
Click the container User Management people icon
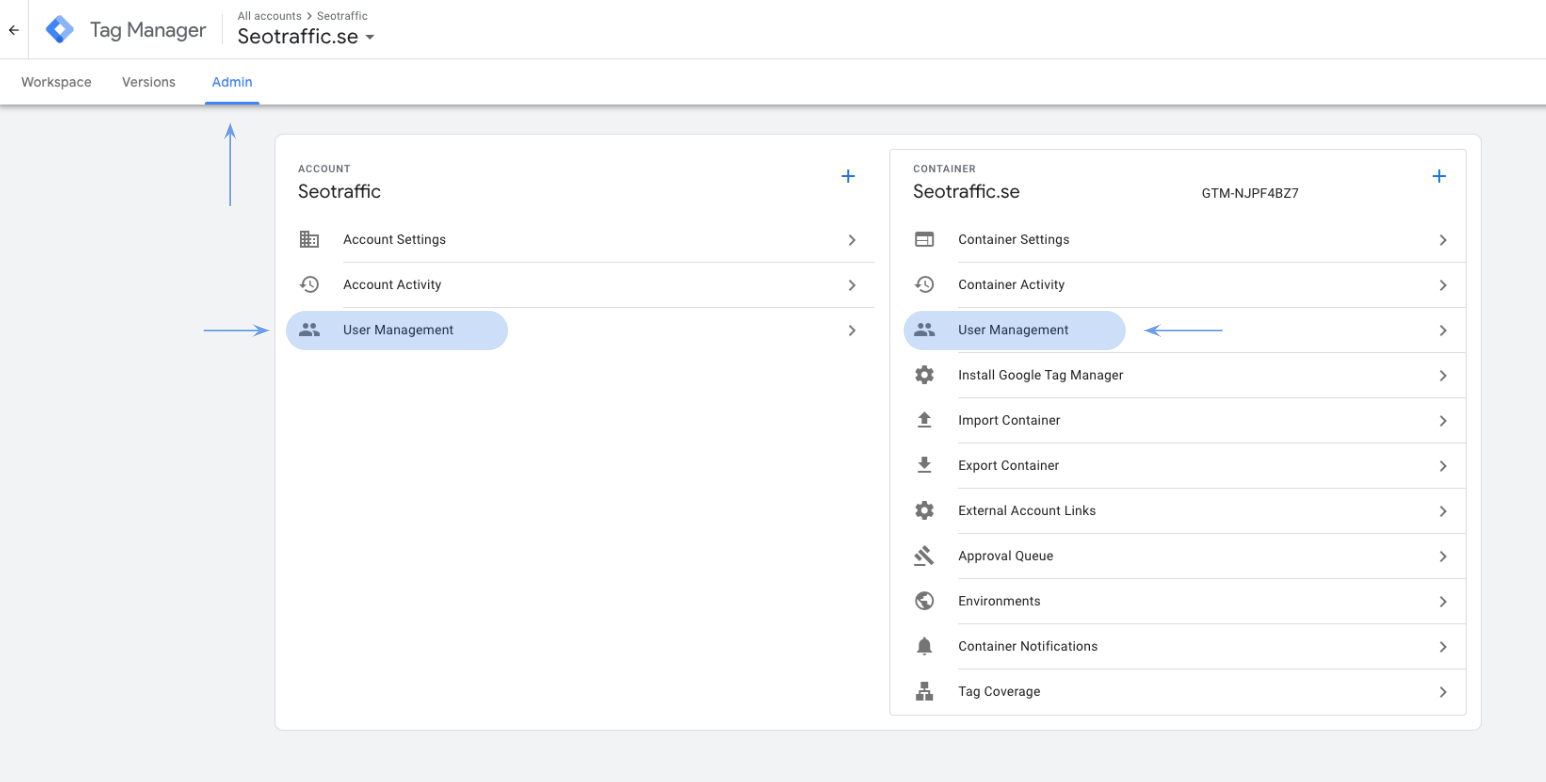point(924,330)
